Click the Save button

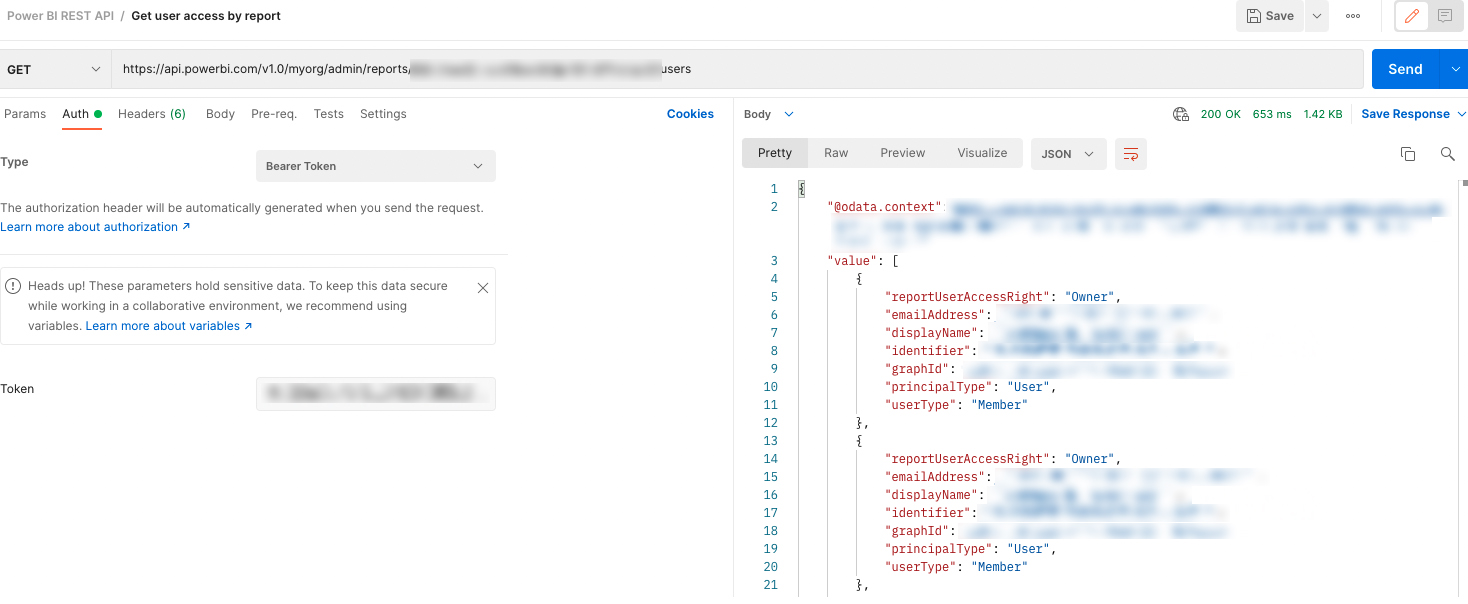[1270, 16]
